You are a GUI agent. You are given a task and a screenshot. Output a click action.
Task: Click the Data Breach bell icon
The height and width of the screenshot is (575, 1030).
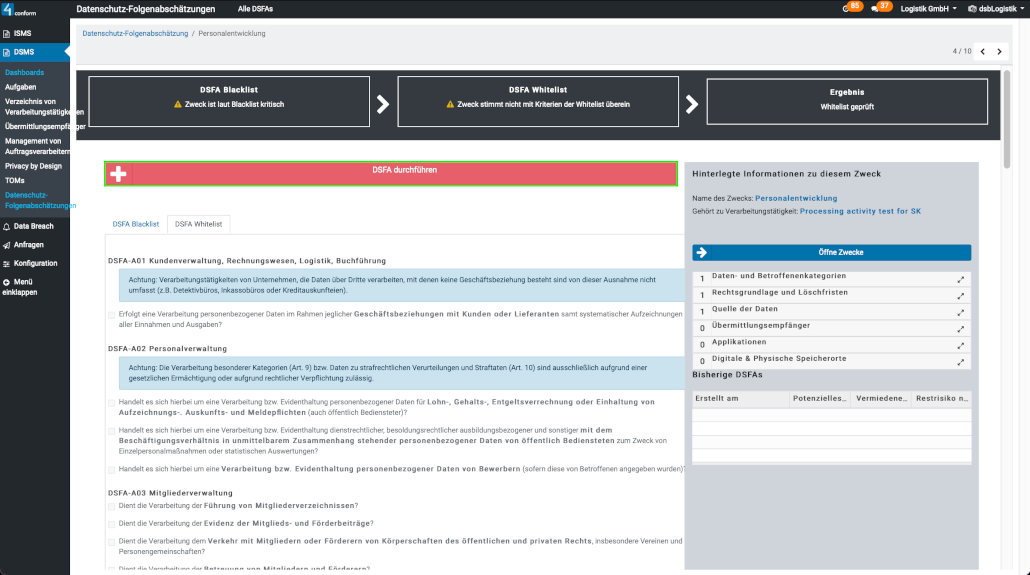[x=7, y=227]
